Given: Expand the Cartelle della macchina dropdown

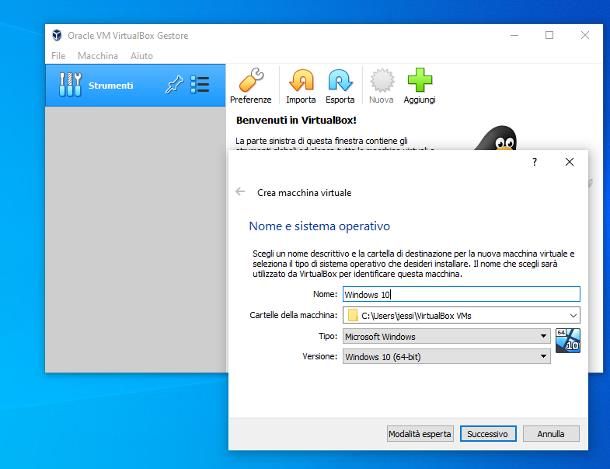Looking at the screenshot, I should tap(573, 315).
